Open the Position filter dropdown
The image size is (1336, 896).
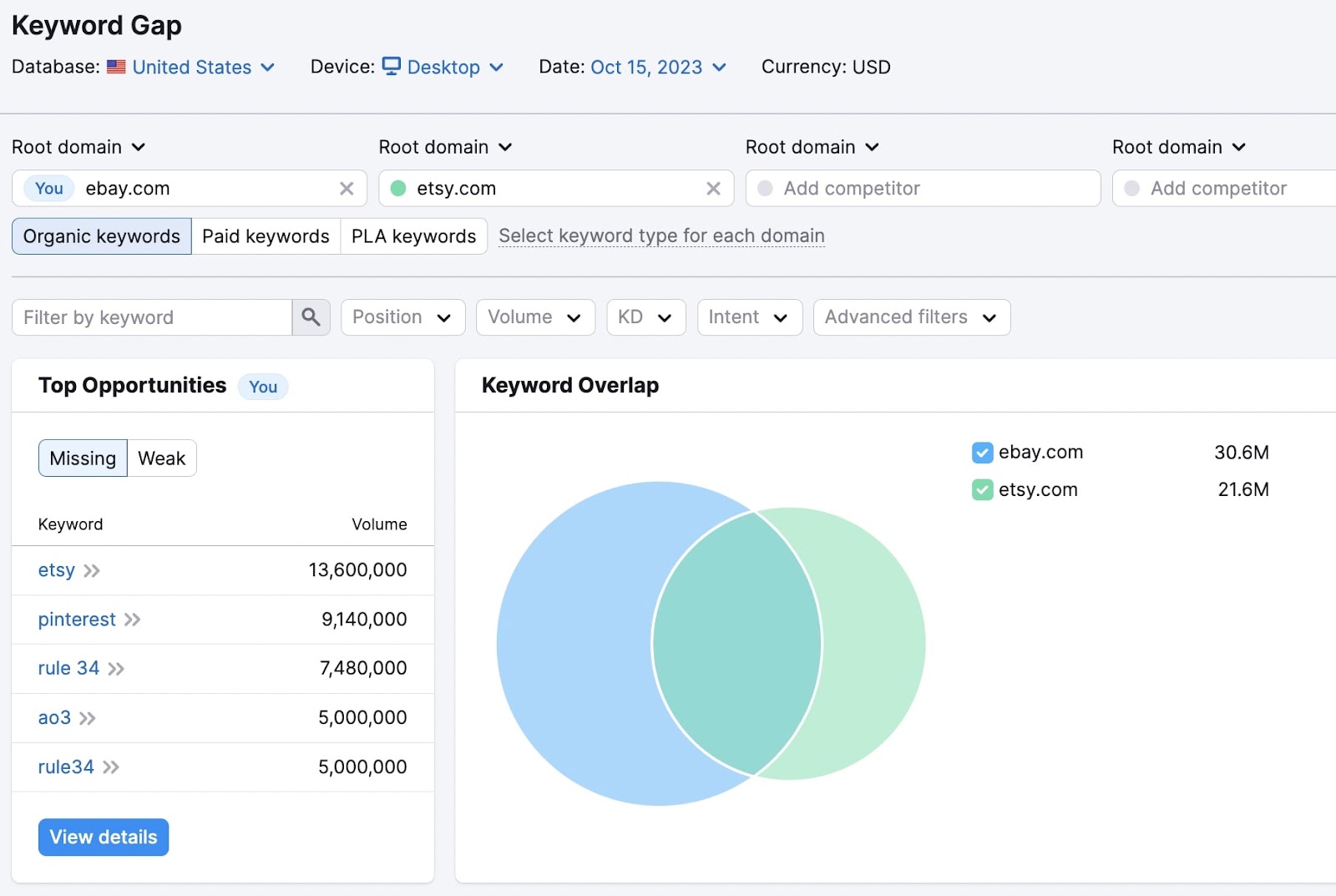(402, 317)
